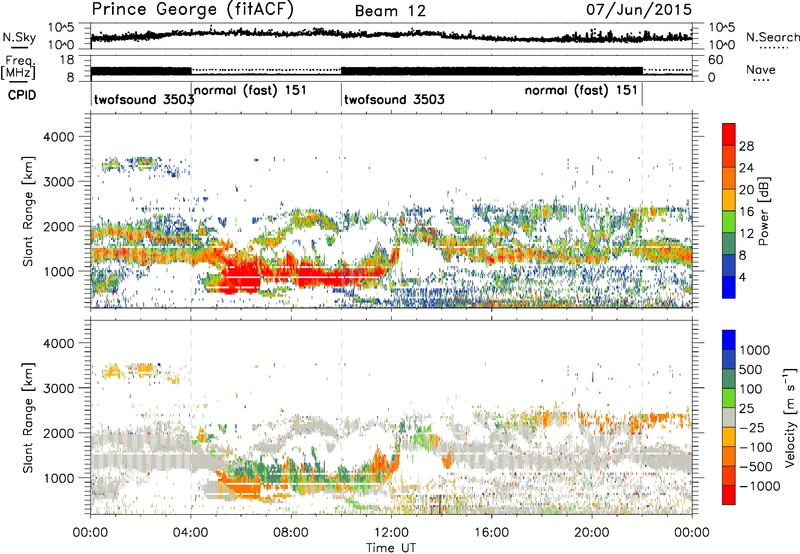Image resolution: width=800 pixels, height=554 pixels.
Task: Click the 'Beam 12' label
Action: [x=390, y=11]
